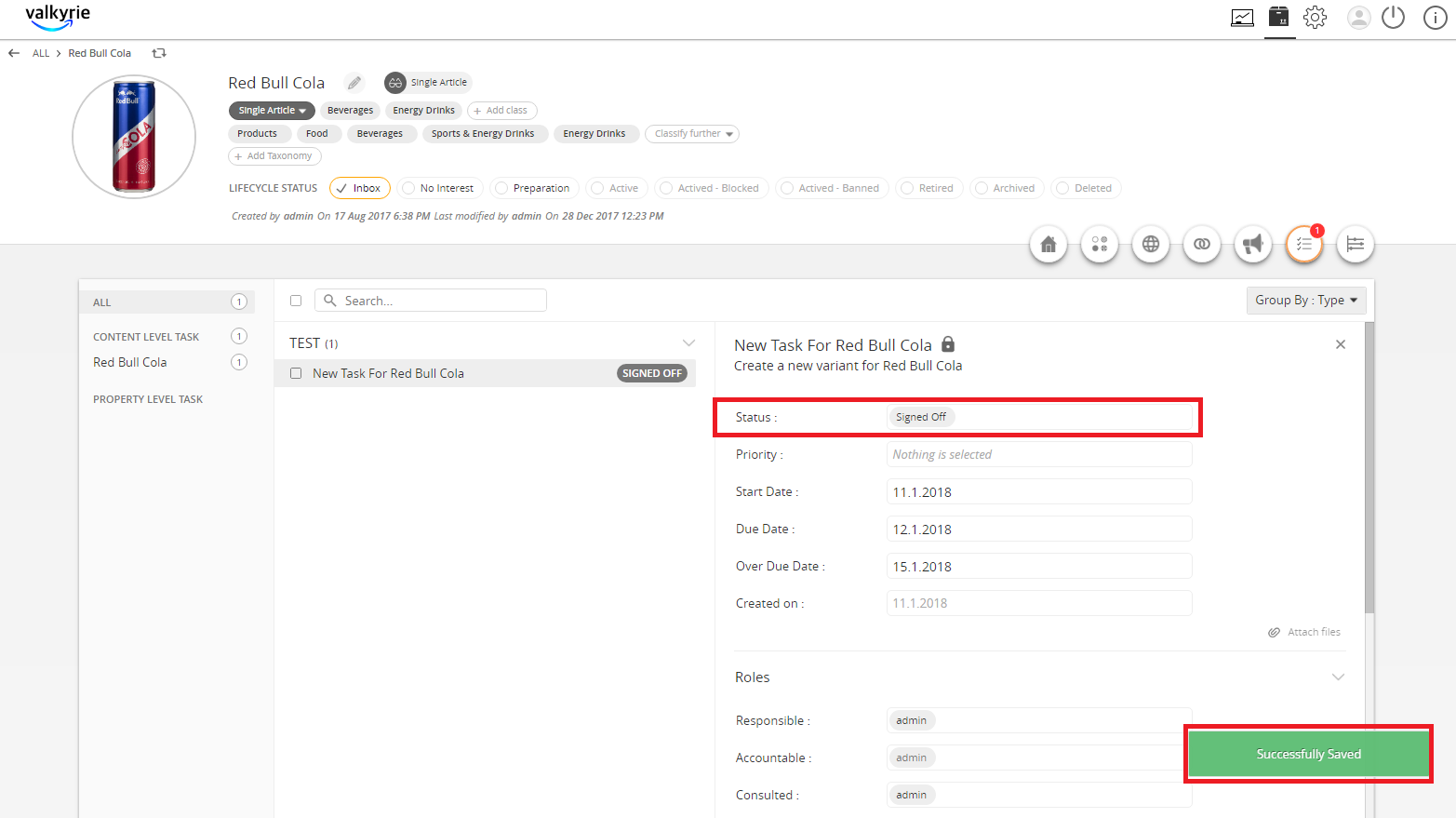Open the settings gear icon
The width and height of the screenshot is (1456, 818).
click(1315, 18)
